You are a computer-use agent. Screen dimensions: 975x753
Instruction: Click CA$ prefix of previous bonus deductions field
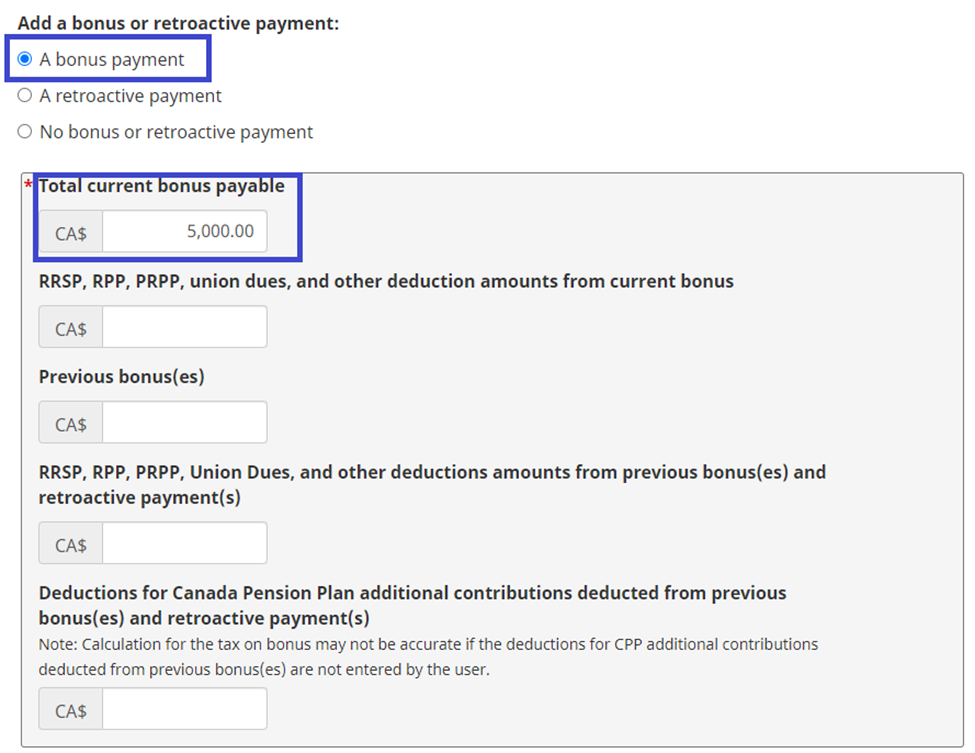point(71,545)
